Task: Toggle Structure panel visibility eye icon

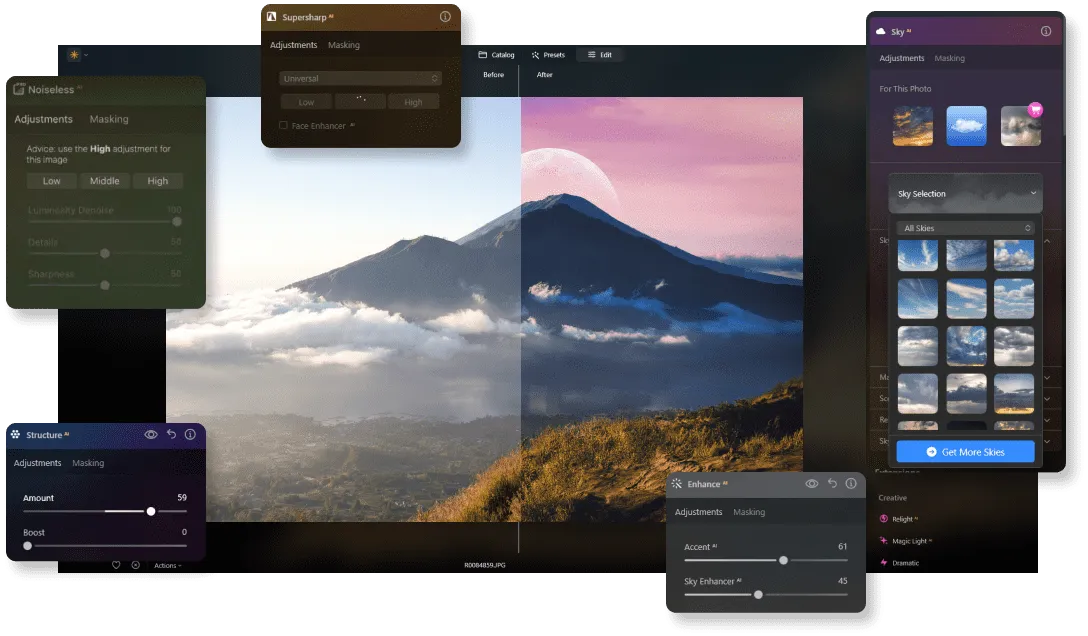Action: click(x=151, y=435)
